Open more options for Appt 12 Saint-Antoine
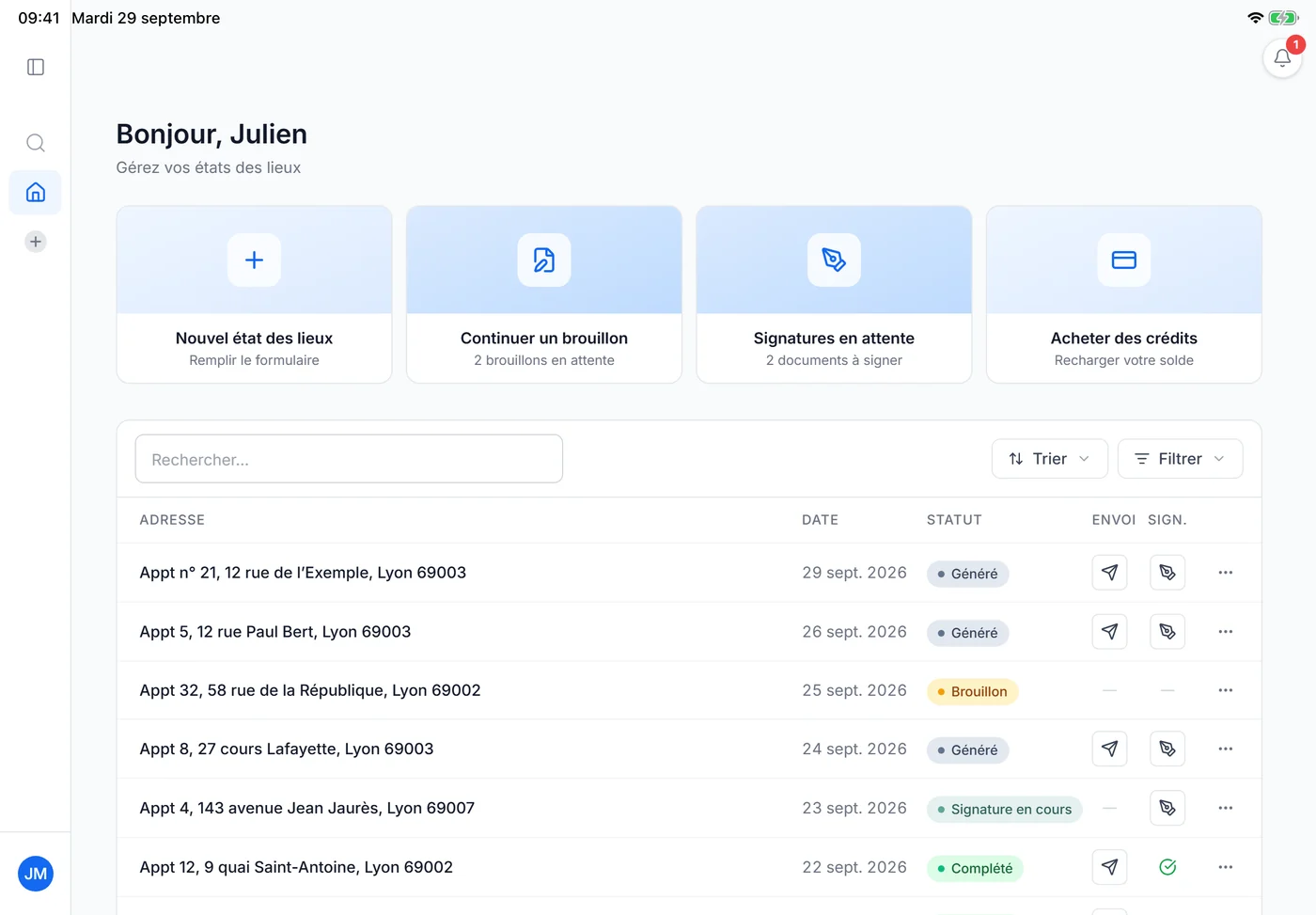1316x915 pixels. [1226, 867]
